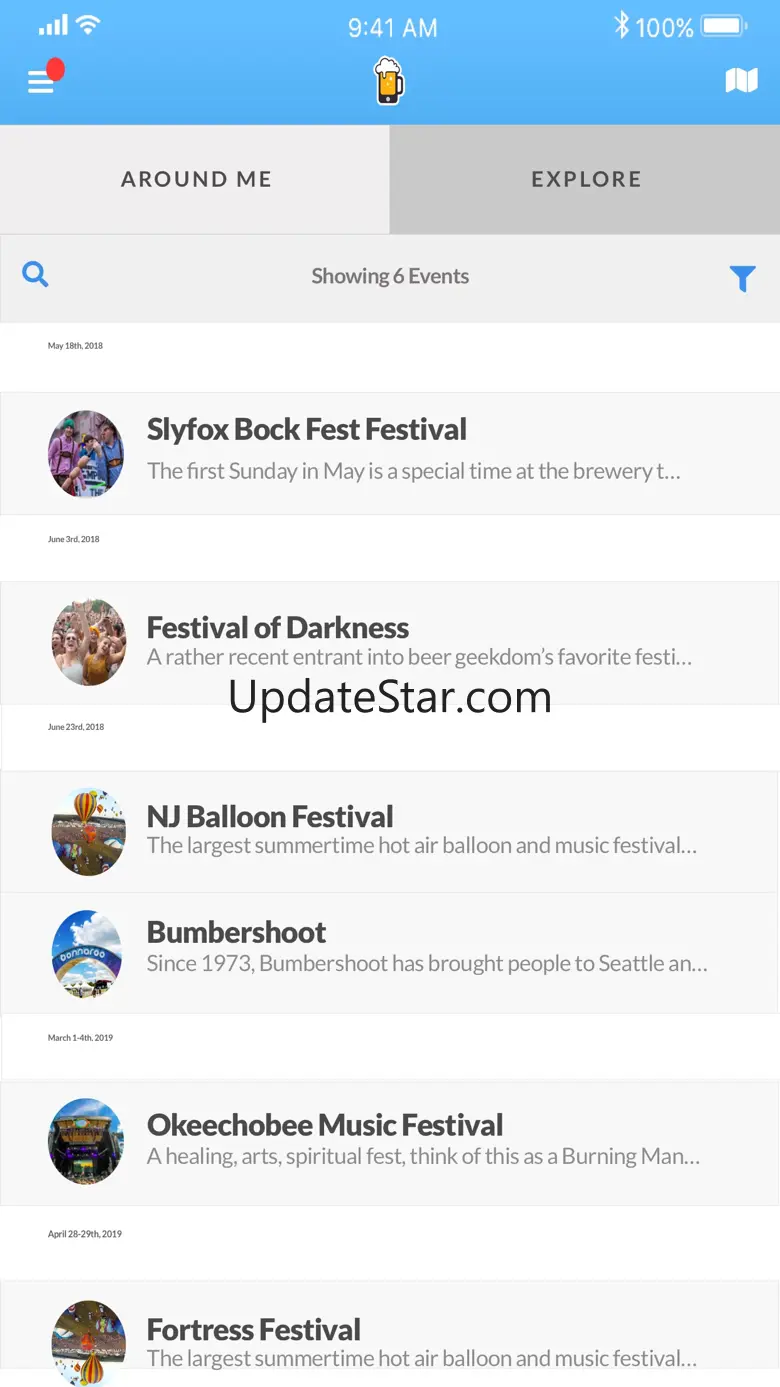Open the hamburger menu
Viewport: 780px width, 1387px height.
coord(41,82)
